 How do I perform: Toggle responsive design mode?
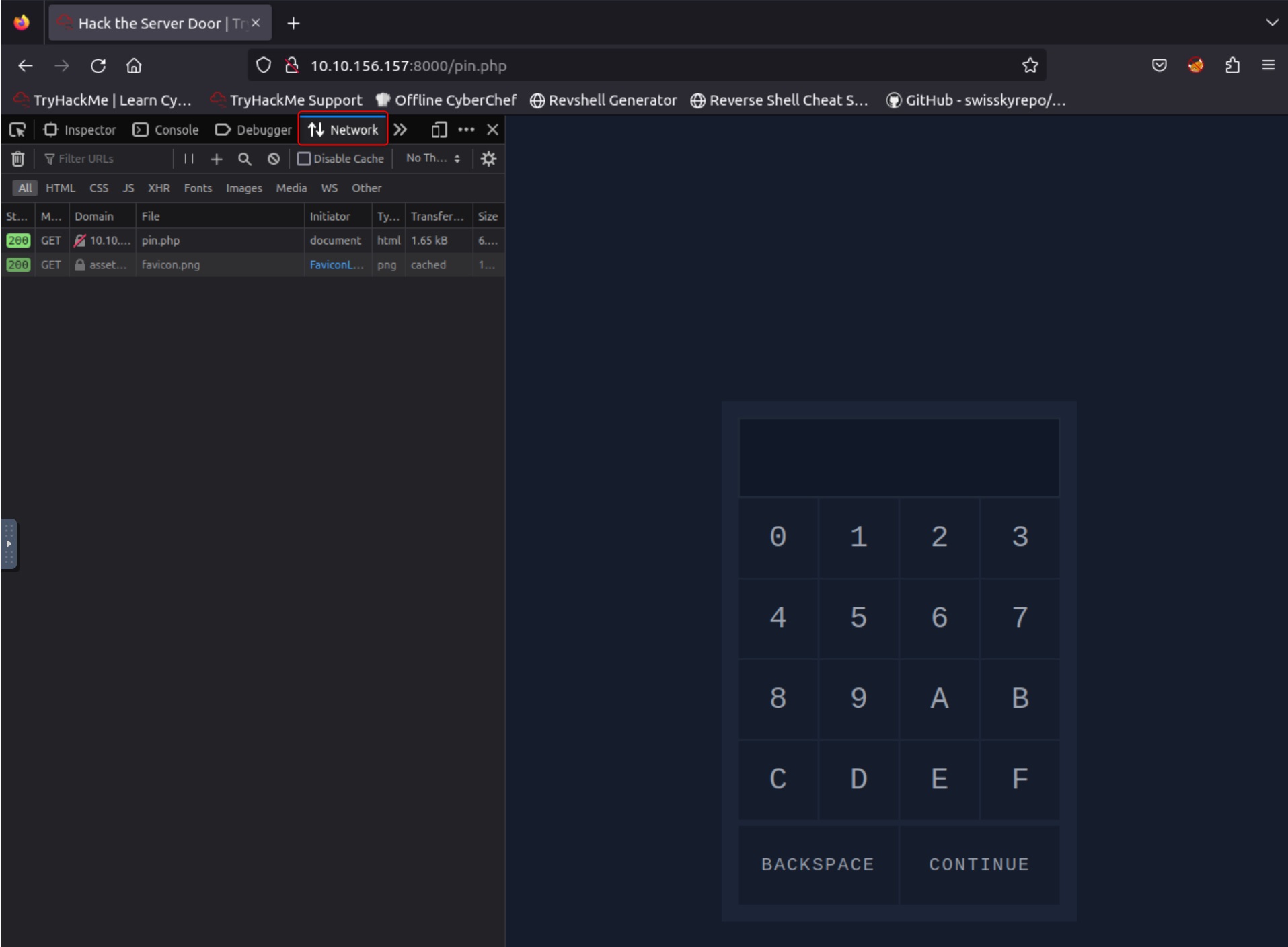click(x=439, y=130)
